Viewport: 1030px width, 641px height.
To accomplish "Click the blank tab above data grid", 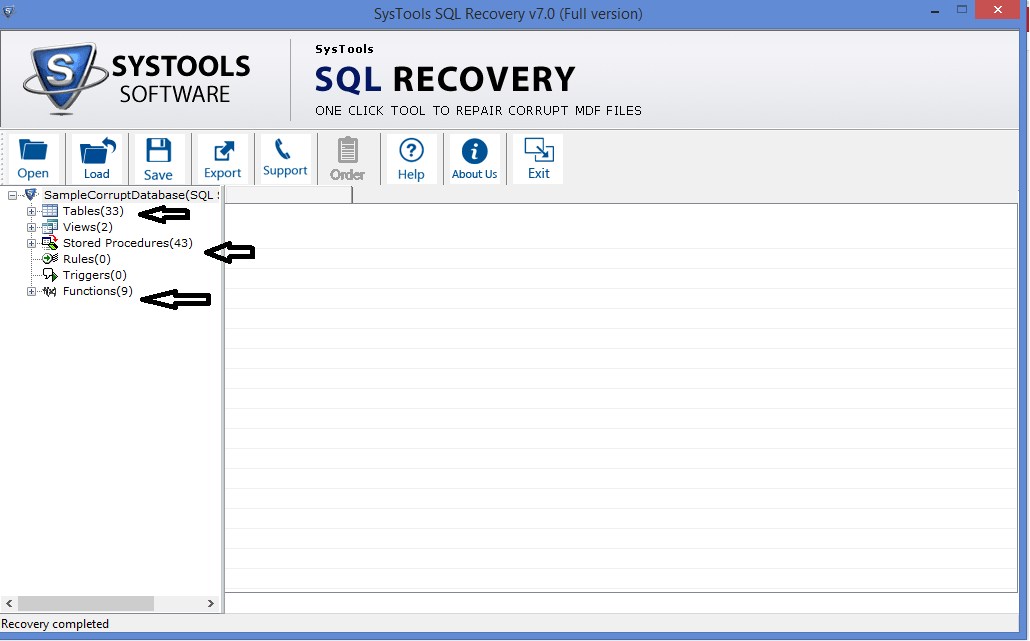I will tap(289, 195).
